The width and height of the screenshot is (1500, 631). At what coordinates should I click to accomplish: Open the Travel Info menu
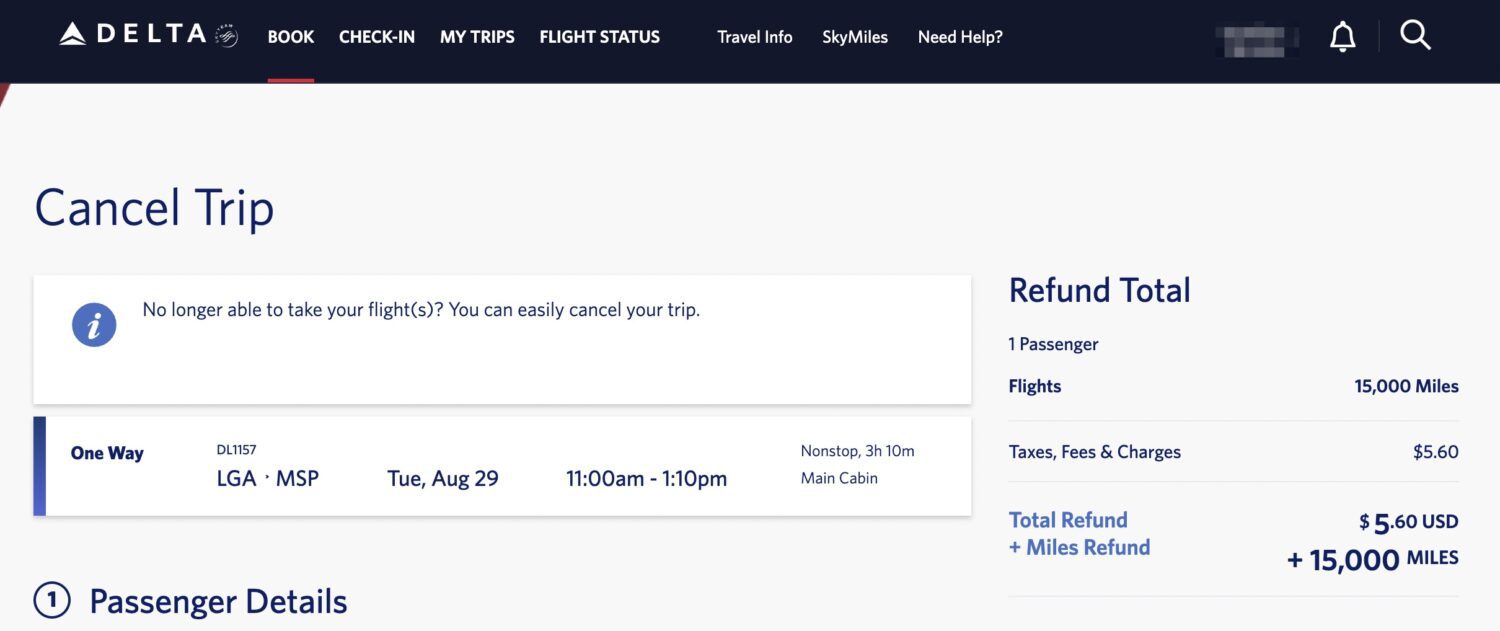754,37
